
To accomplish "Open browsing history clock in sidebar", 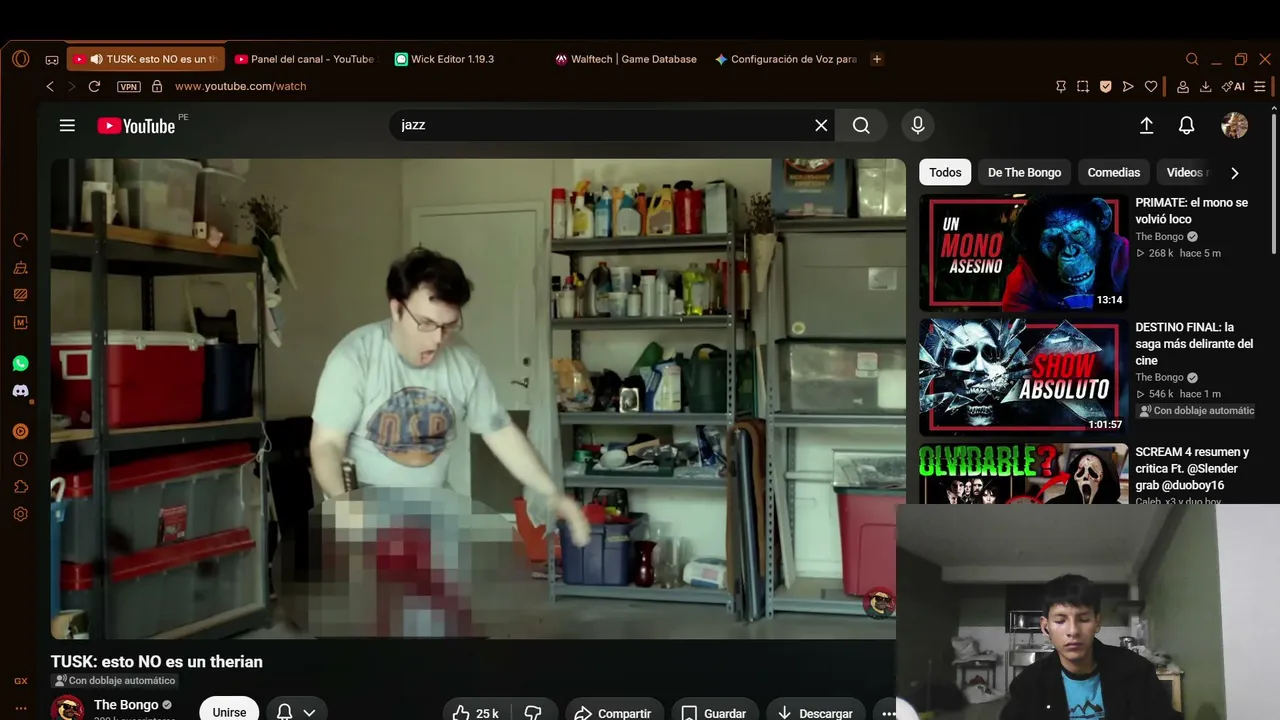I will 20,460.
